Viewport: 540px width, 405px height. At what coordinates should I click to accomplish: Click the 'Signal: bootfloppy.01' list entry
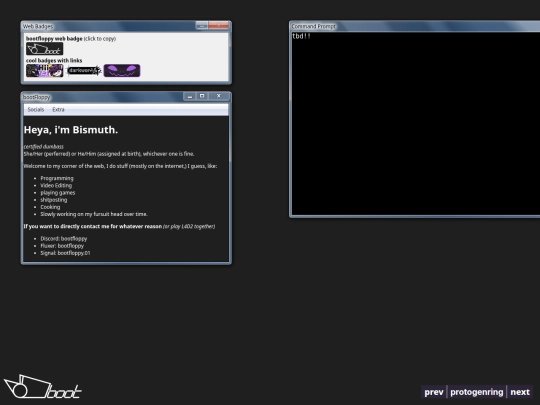pyautogui.click(x=65, y=253)
